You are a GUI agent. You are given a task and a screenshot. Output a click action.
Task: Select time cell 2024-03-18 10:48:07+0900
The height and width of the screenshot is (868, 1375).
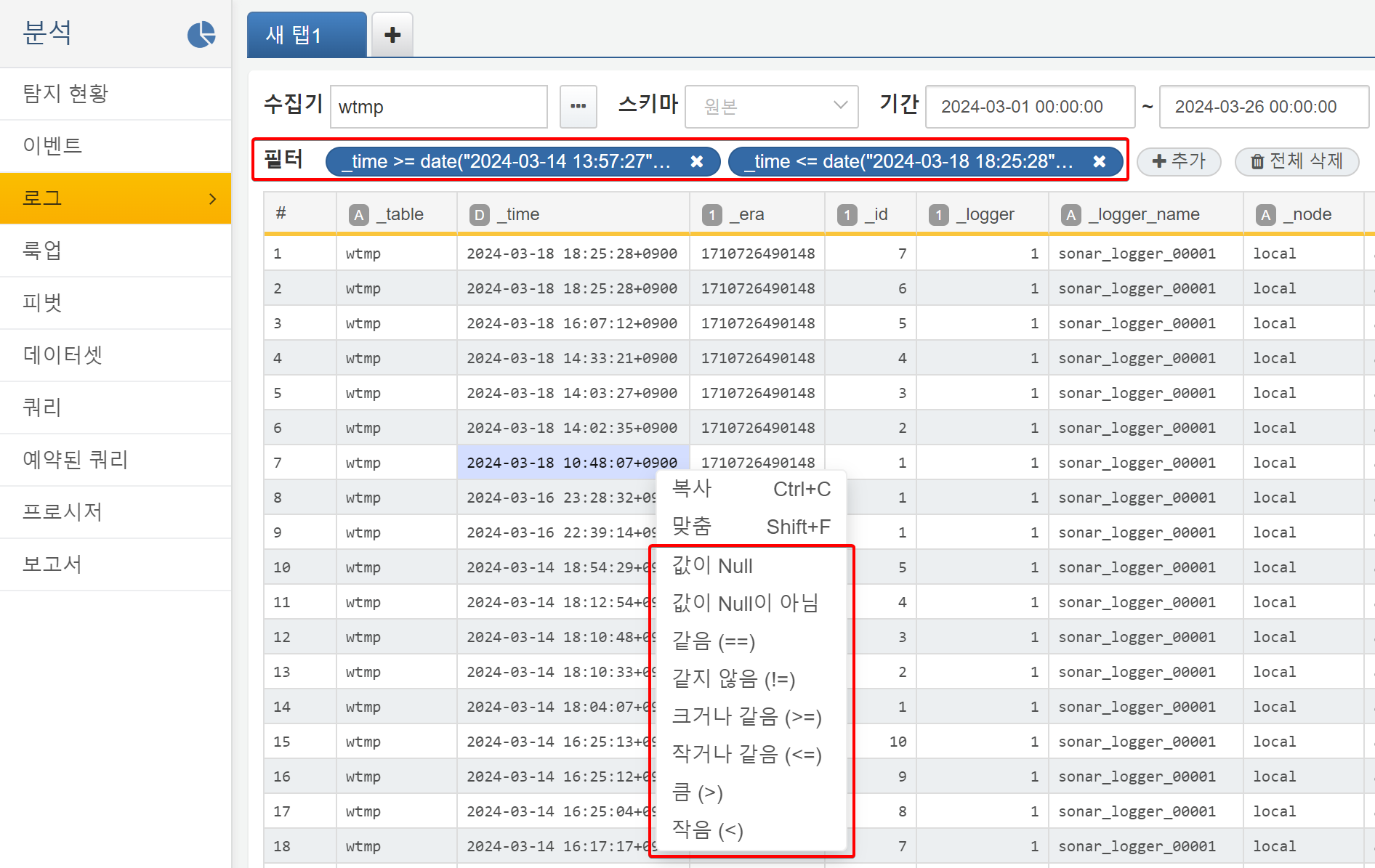pos(573,463)
